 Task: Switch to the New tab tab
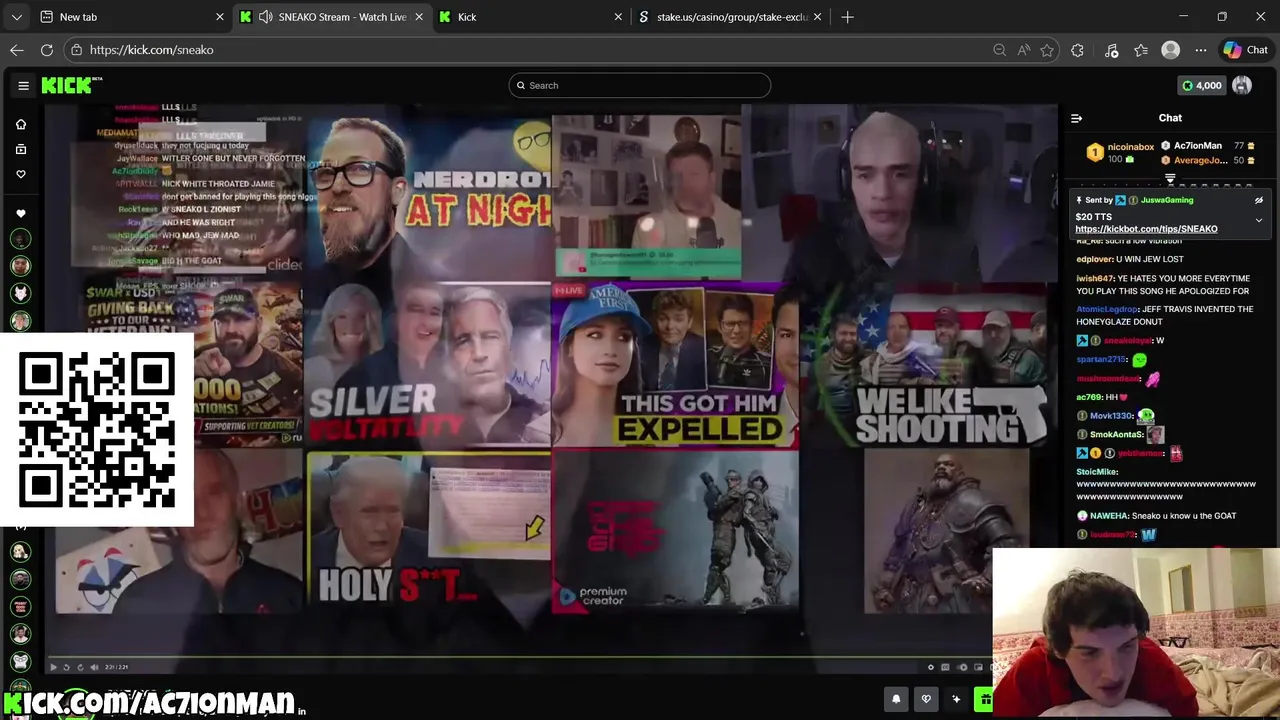(130, 17)
